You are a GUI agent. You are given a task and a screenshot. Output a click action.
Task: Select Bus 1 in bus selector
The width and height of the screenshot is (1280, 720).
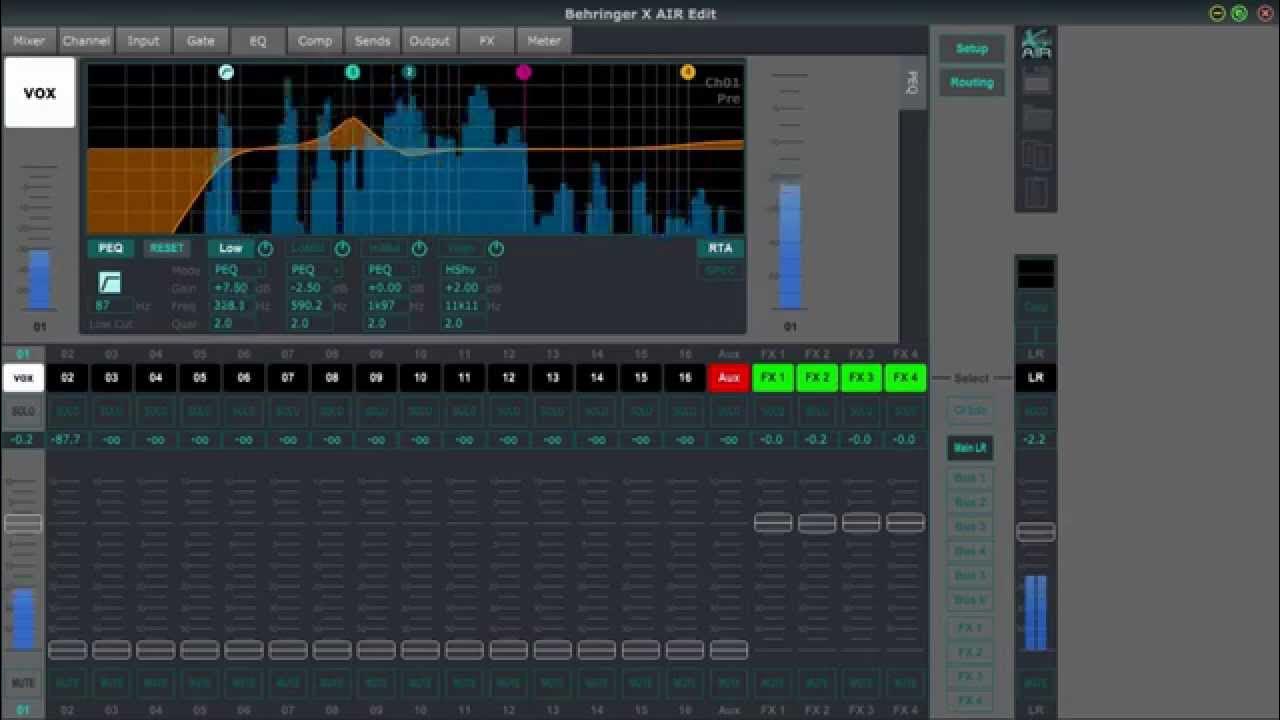(x=970, y=478)
